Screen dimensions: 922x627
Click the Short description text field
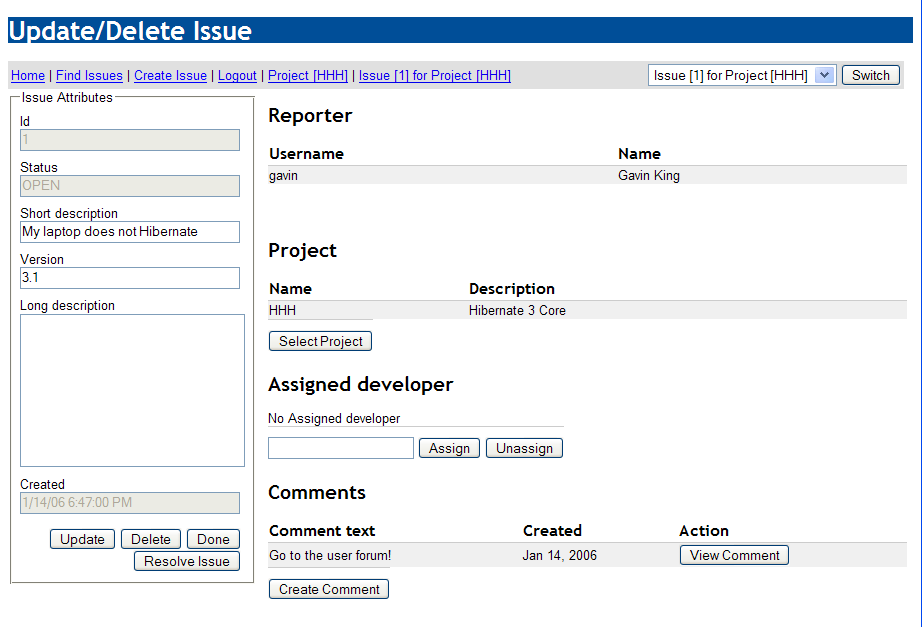(130, 232)
